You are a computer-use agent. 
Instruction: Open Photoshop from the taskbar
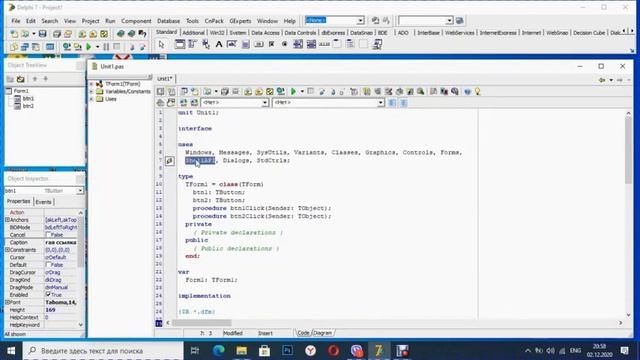(287, 351)
